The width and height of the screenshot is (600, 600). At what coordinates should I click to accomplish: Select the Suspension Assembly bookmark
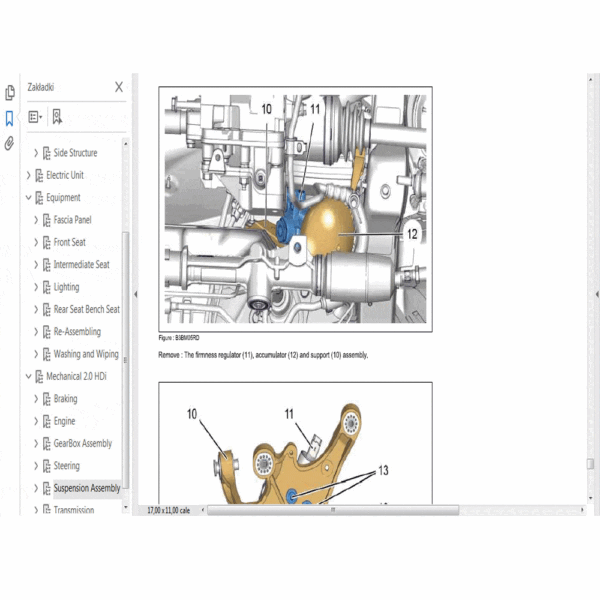click(x=87, y=488)
